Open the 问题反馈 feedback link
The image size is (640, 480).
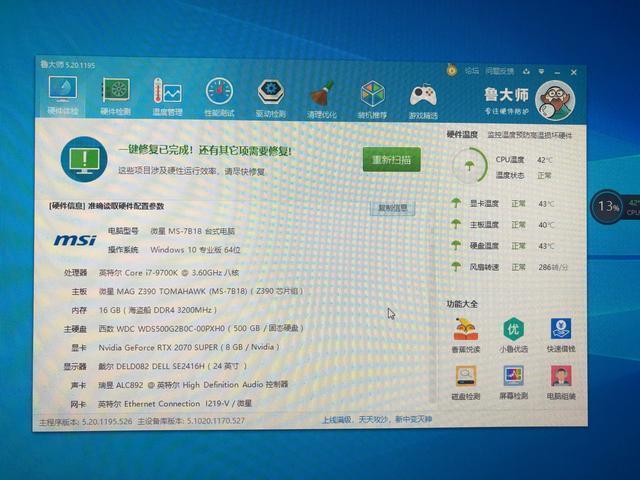(500, 71)
